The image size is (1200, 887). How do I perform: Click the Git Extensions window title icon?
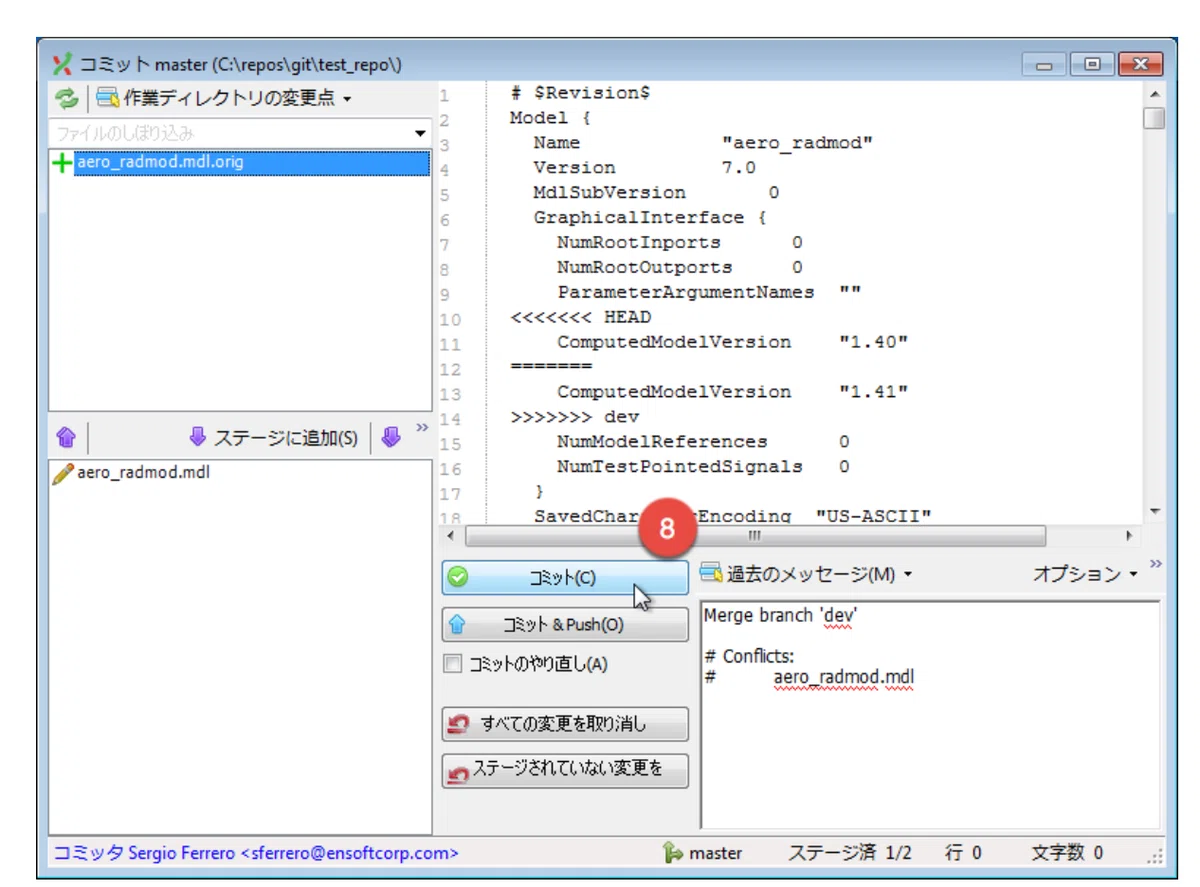(x=63, y=64)
